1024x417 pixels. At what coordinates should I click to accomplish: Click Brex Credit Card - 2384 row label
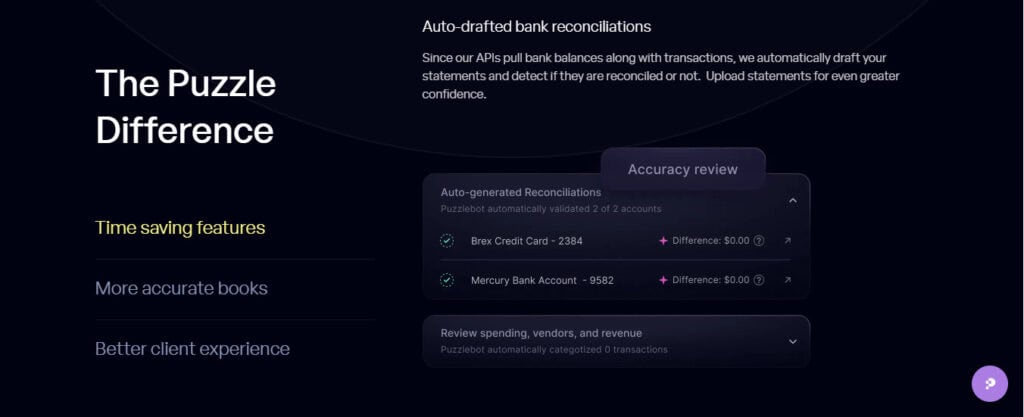[526, 241]
